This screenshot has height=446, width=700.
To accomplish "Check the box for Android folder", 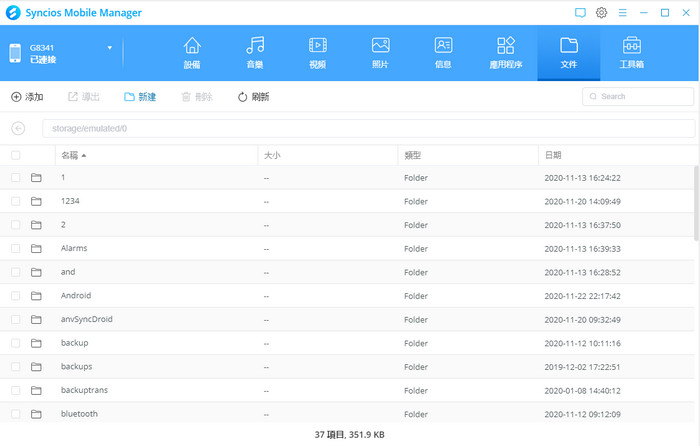I will point(16,296).
